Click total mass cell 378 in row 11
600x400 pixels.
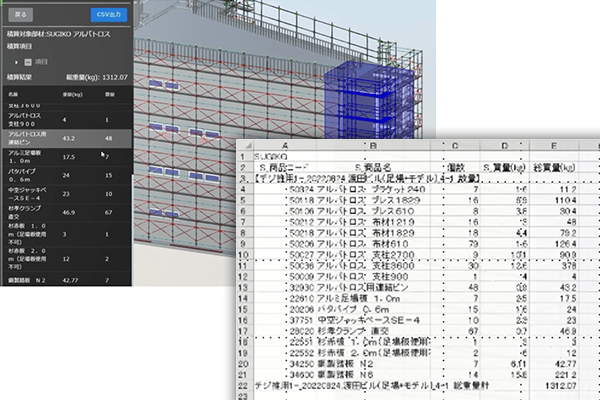554,266
